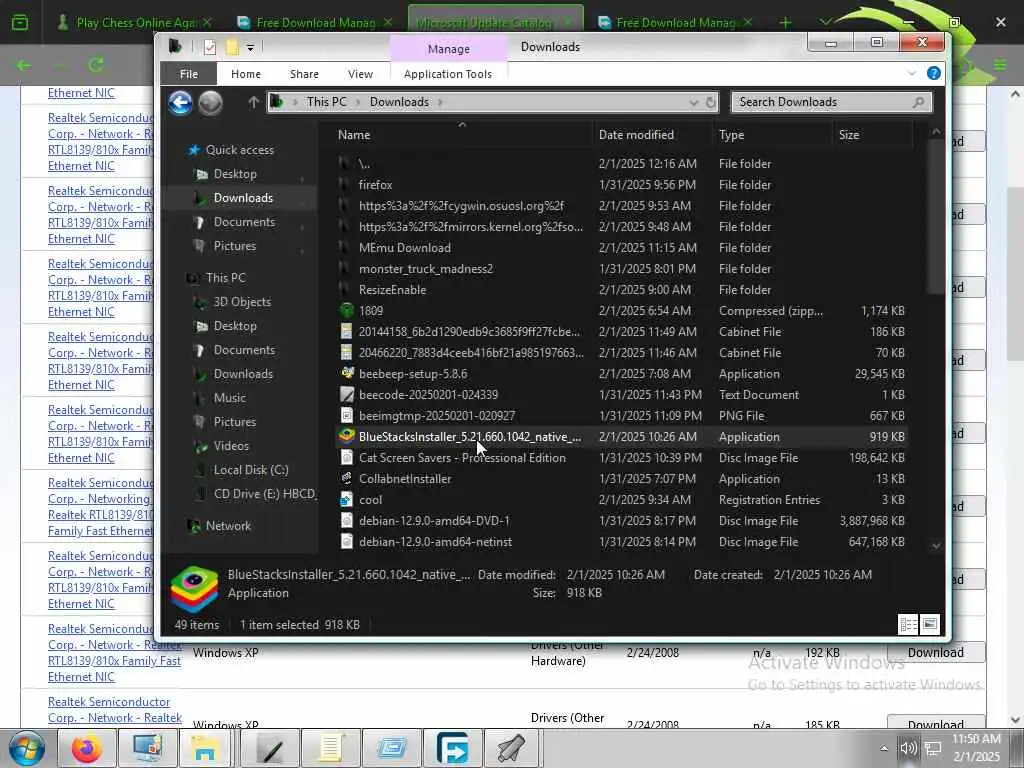Sort by Date modified column header
This screenshot has height=768, width=1024.
[x=636, y=135]
